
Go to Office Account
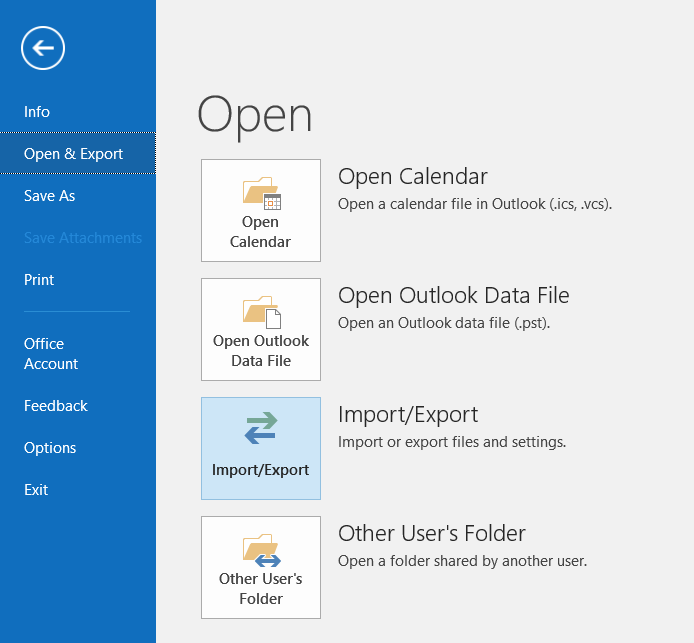(51, 354)
